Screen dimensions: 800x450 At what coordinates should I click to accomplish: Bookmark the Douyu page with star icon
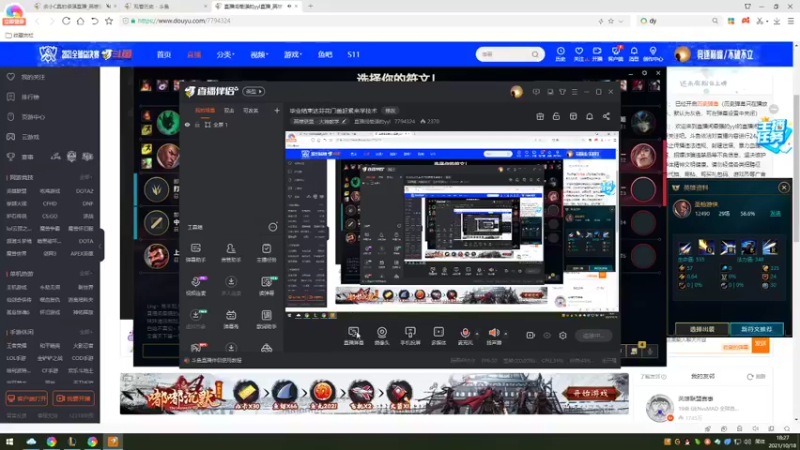tap(109, 21)
